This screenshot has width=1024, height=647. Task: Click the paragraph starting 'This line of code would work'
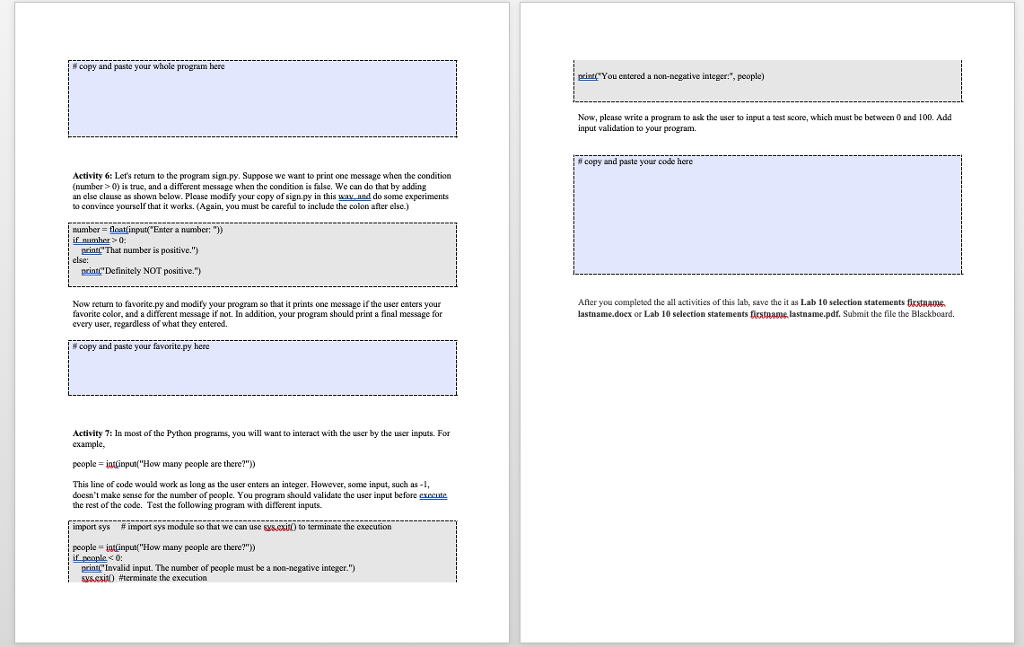(x=260, y=495)
